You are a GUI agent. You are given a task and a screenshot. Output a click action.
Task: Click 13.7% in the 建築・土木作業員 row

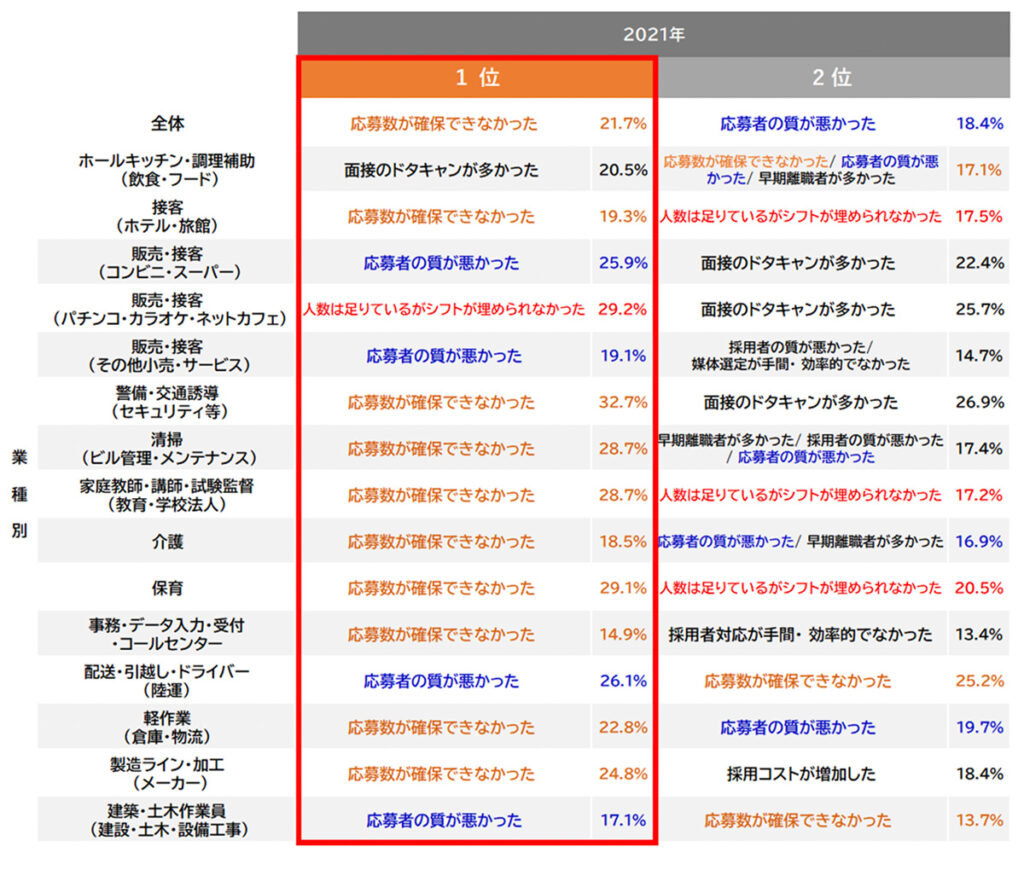(978, 820)
